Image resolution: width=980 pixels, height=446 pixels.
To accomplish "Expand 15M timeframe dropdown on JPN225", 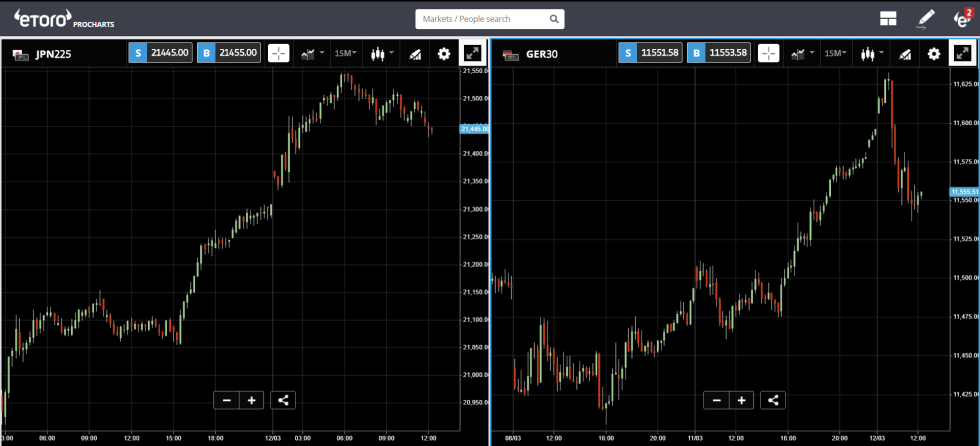I will point(346,54).
